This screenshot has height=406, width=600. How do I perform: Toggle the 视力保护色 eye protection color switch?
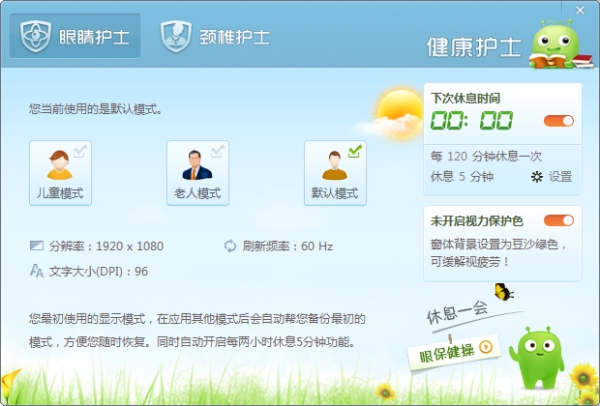click(x=559, y=220)
